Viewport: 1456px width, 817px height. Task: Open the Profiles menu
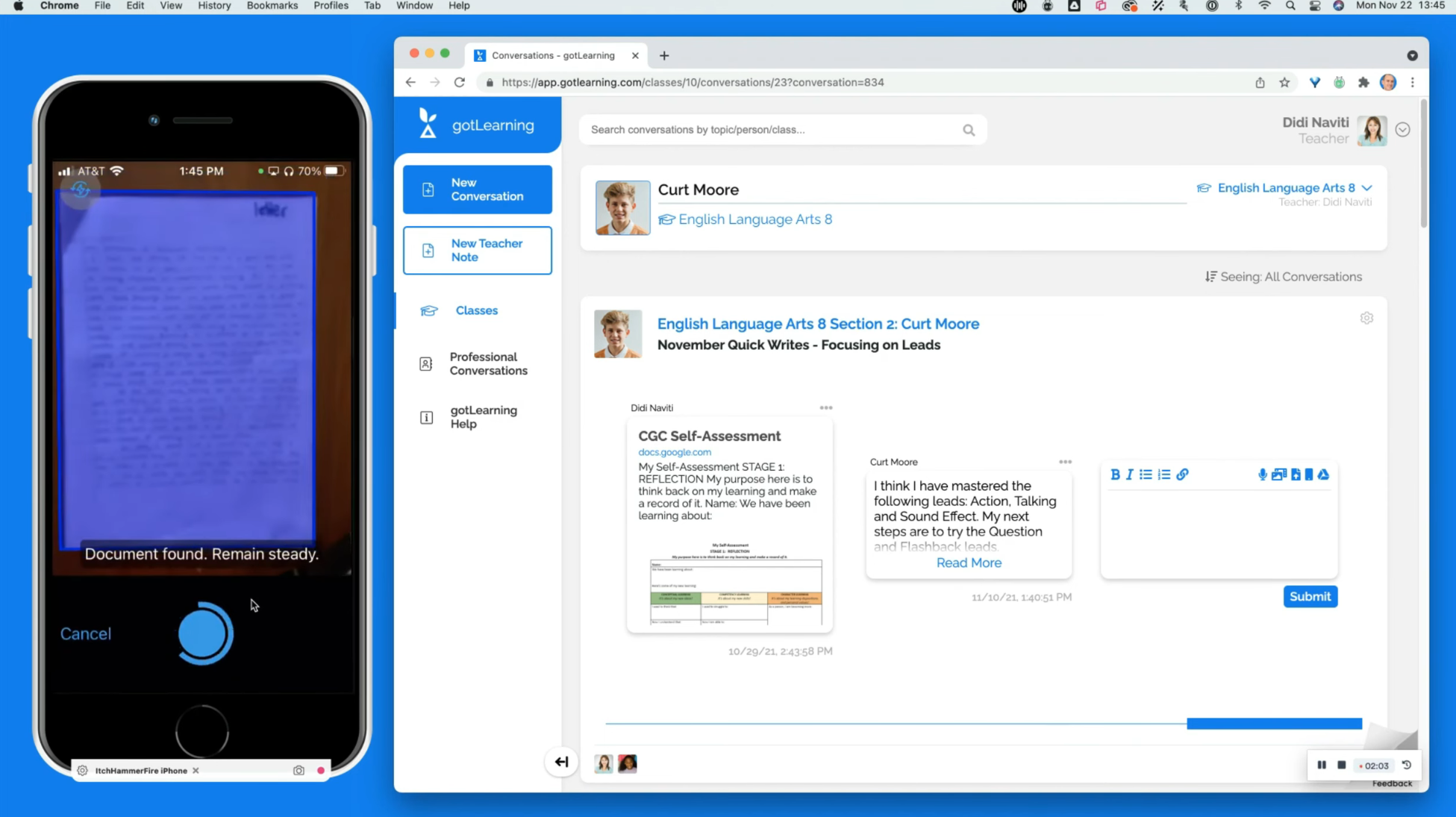click(x=331, y=6)
